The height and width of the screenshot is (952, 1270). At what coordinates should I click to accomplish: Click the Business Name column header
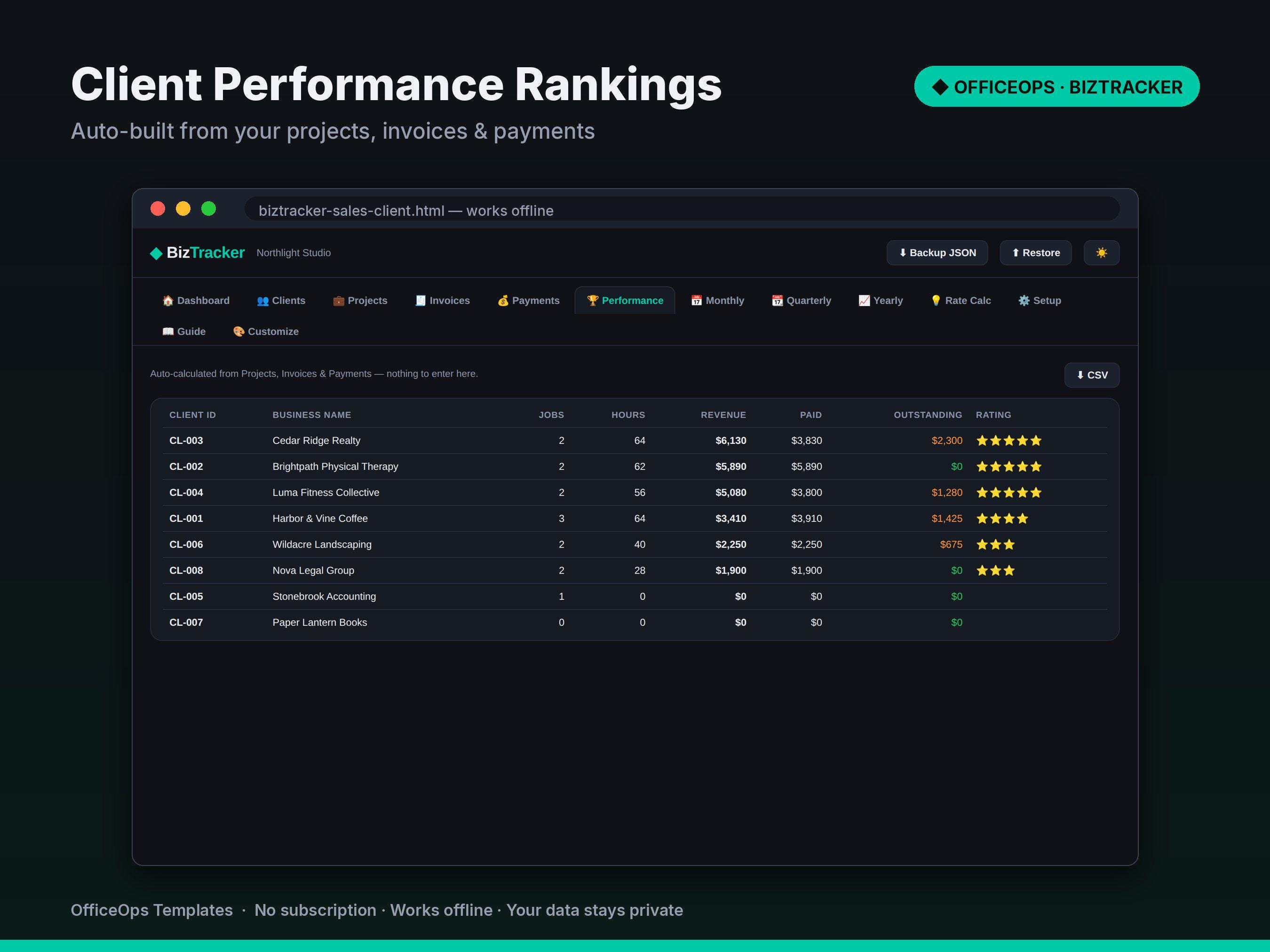coord(311,414)
